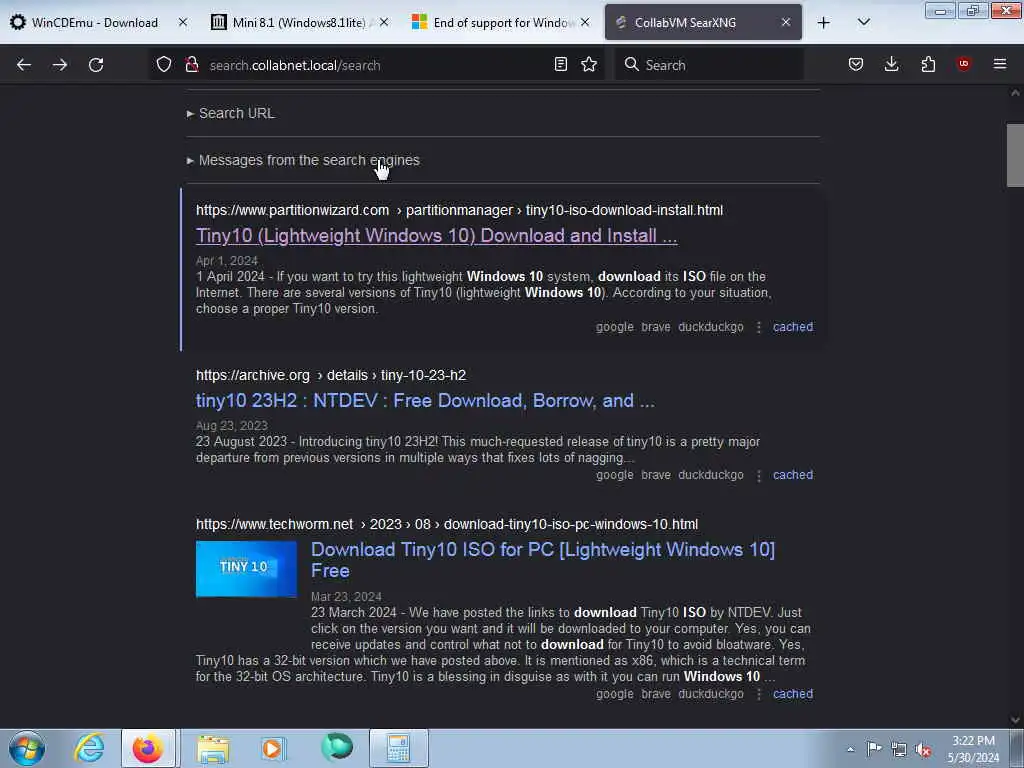The width and height of the screenshot is (1024, 768).
Task: Click 'brave' engine label on archive.org result
Action: (656, 475)
